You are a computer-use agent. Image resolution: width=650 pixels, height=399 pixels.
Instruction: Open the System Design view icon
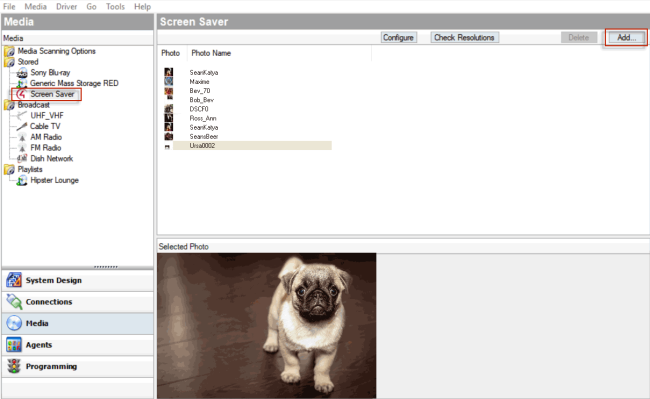click(x=14, y=281)
